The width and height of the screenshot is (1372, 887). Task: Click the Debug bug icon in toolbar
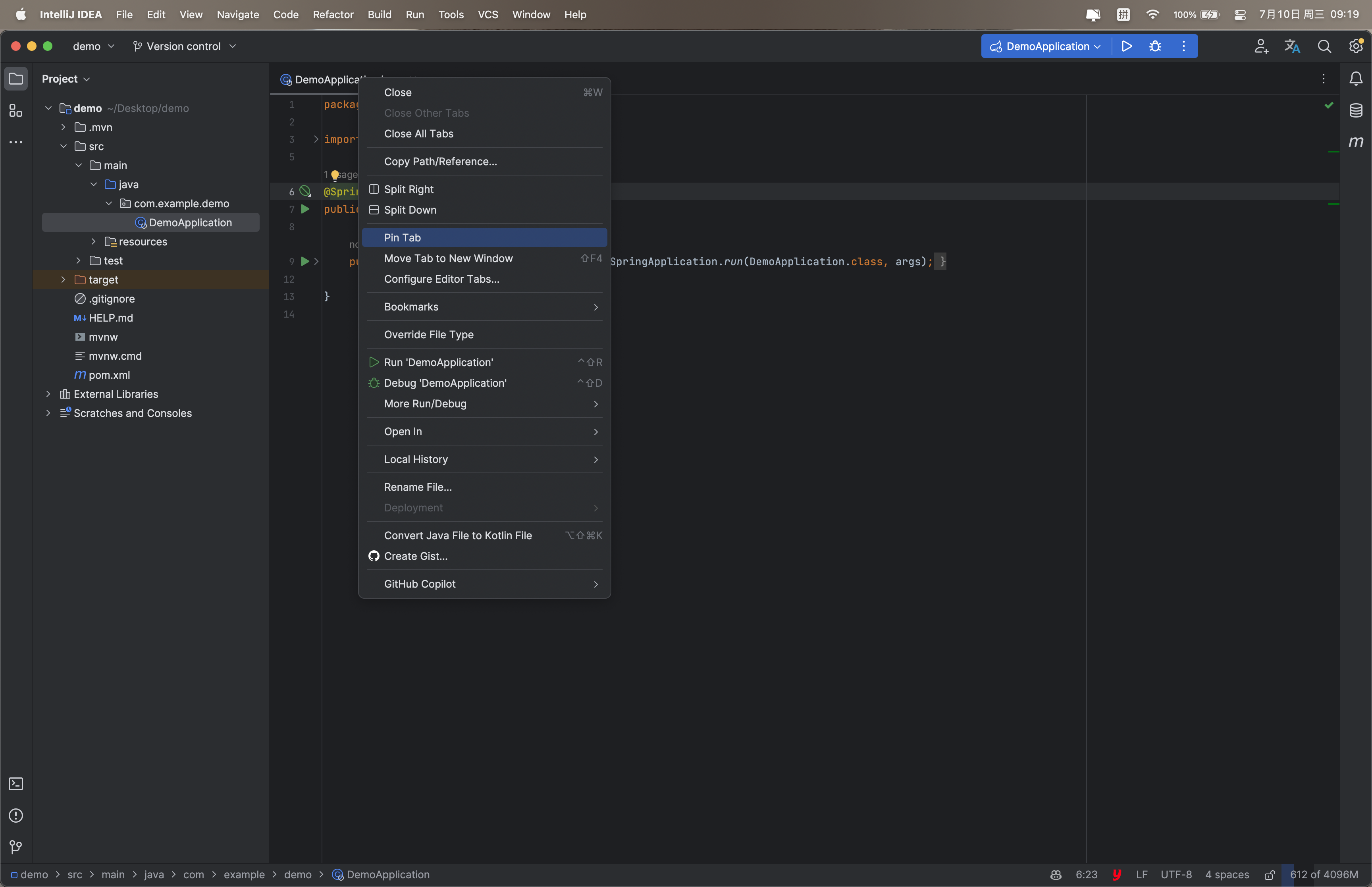[x=1155, y=46]
